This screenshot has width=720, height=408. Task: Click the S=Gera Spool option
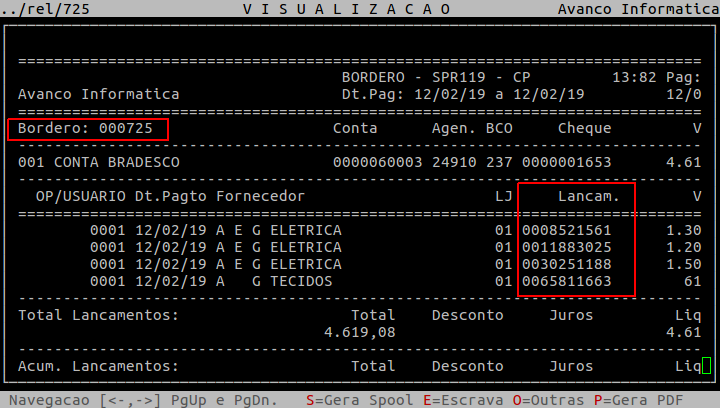pyautogui.click(x=350, y=400)
